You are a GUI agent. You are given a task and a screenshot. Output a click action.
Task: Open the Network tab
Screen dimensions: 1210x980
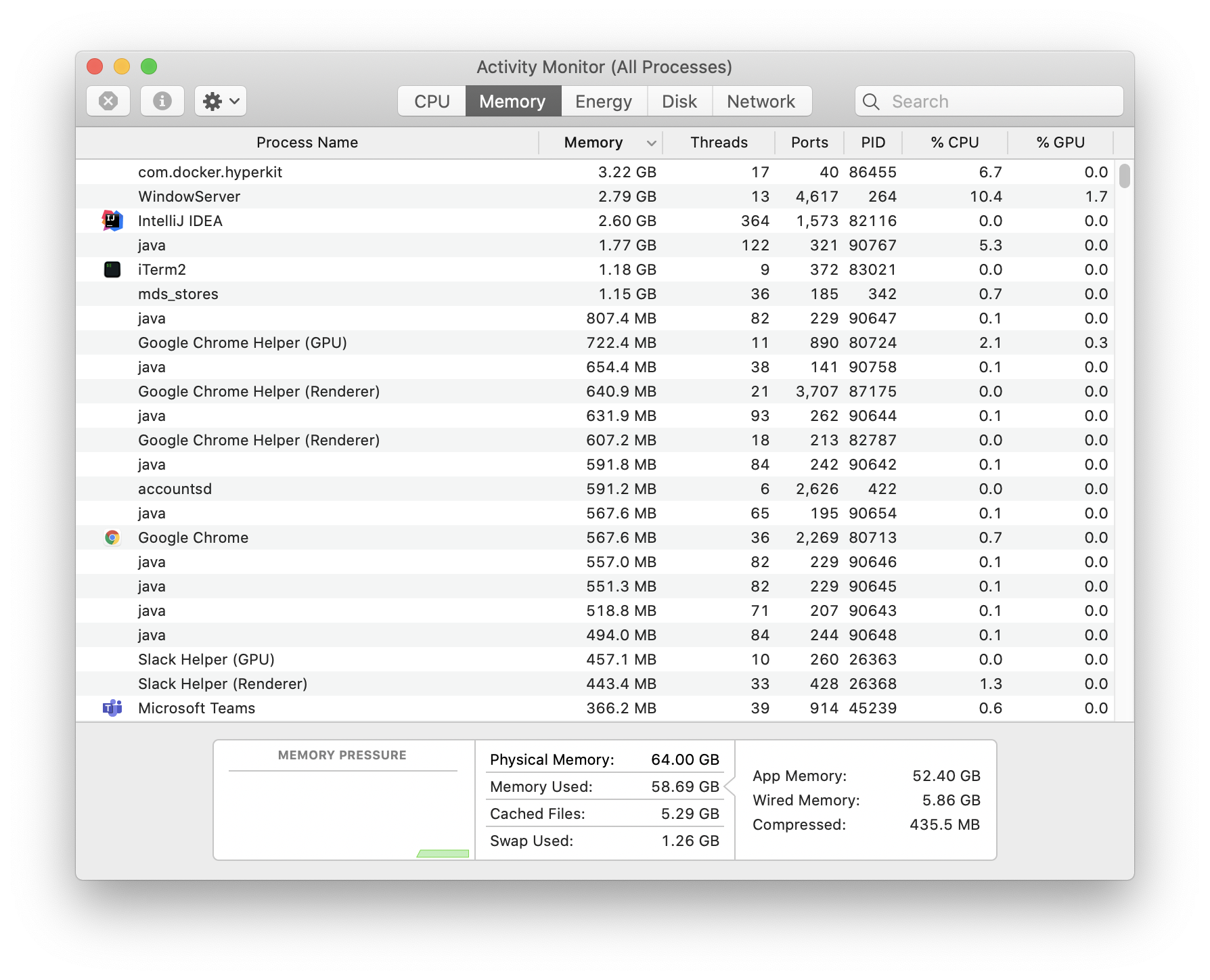tap(761, 101)
